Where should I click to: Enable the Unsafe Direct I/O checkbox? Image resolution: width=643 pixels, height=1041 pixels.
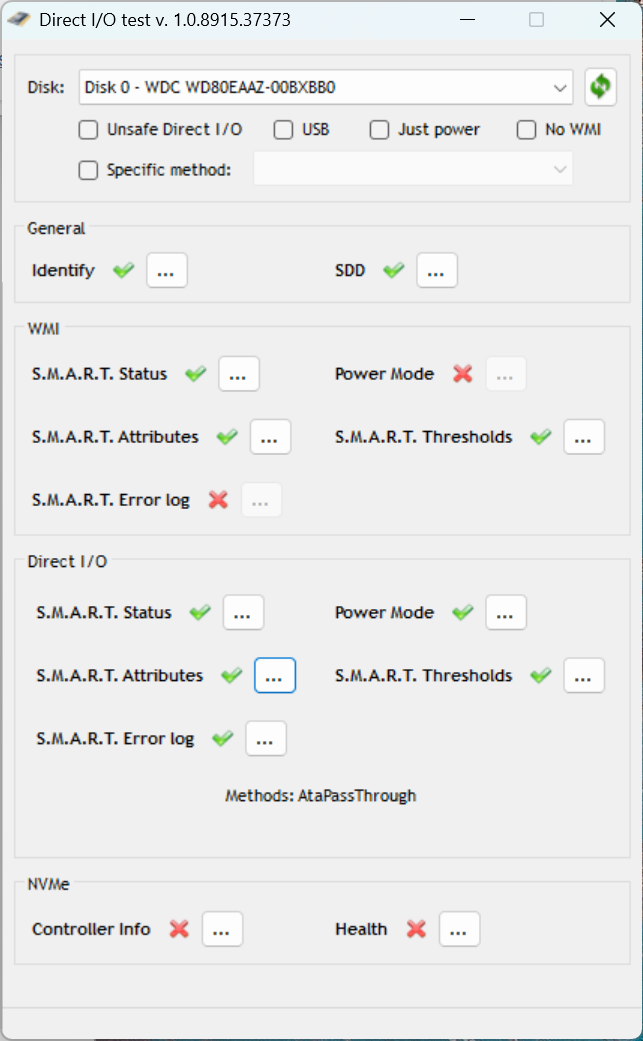(x=88, y=130)
